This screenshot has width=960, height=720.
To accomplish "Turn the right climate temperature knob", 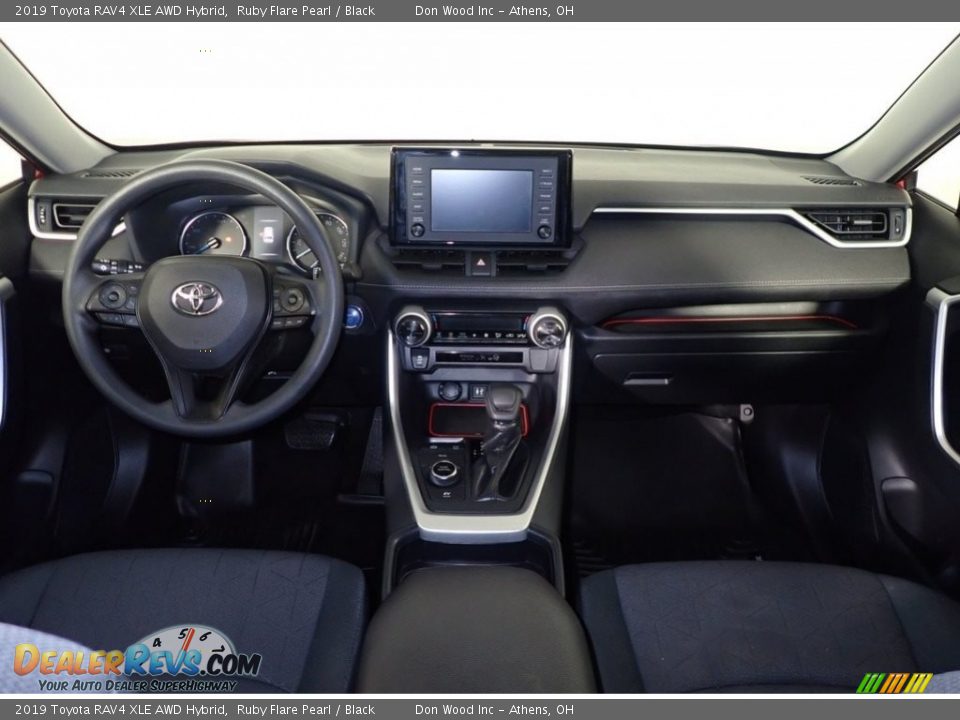I will click(547, 329).
